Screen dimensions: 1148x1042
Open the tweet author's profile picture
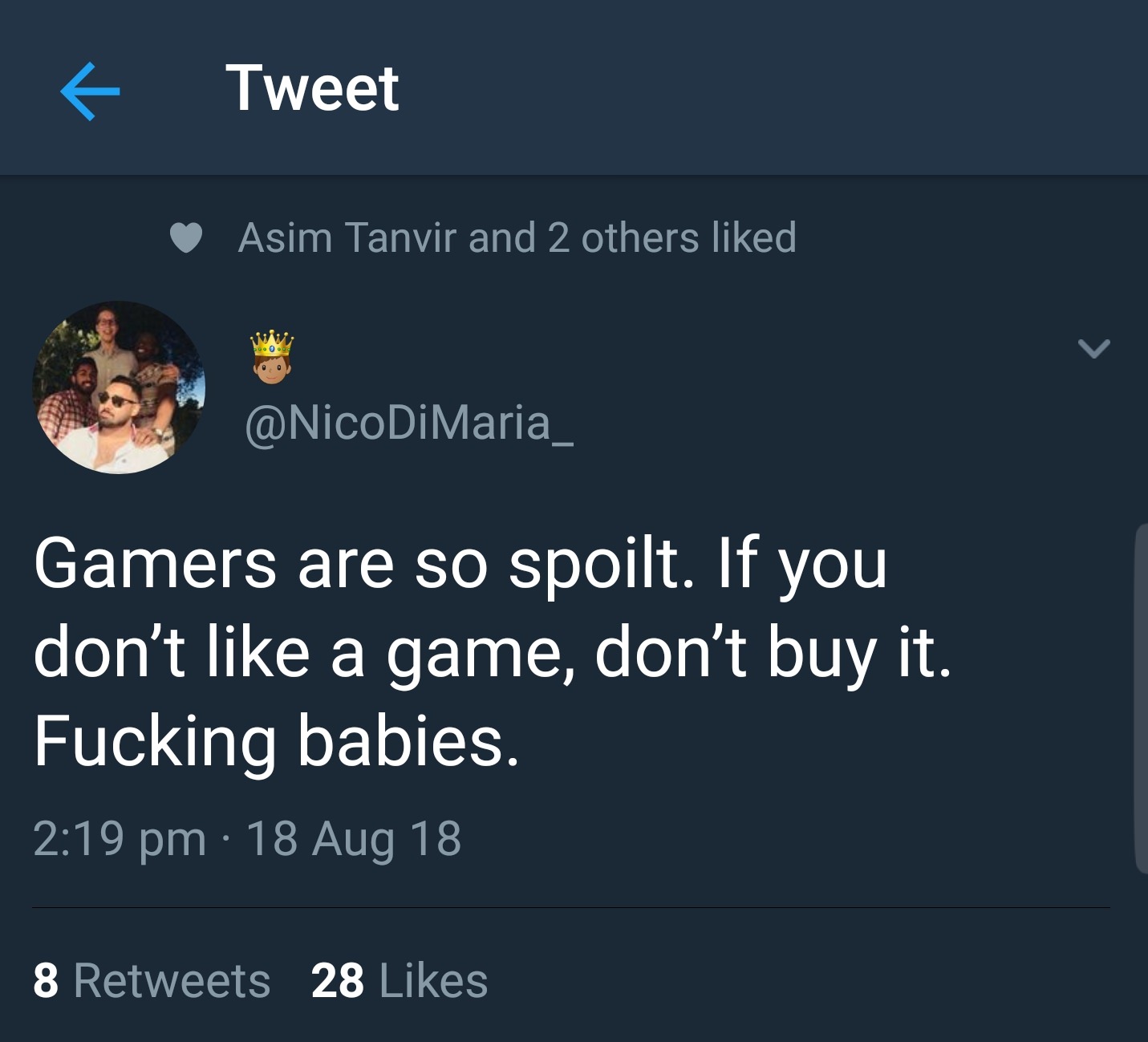[119, 387]
